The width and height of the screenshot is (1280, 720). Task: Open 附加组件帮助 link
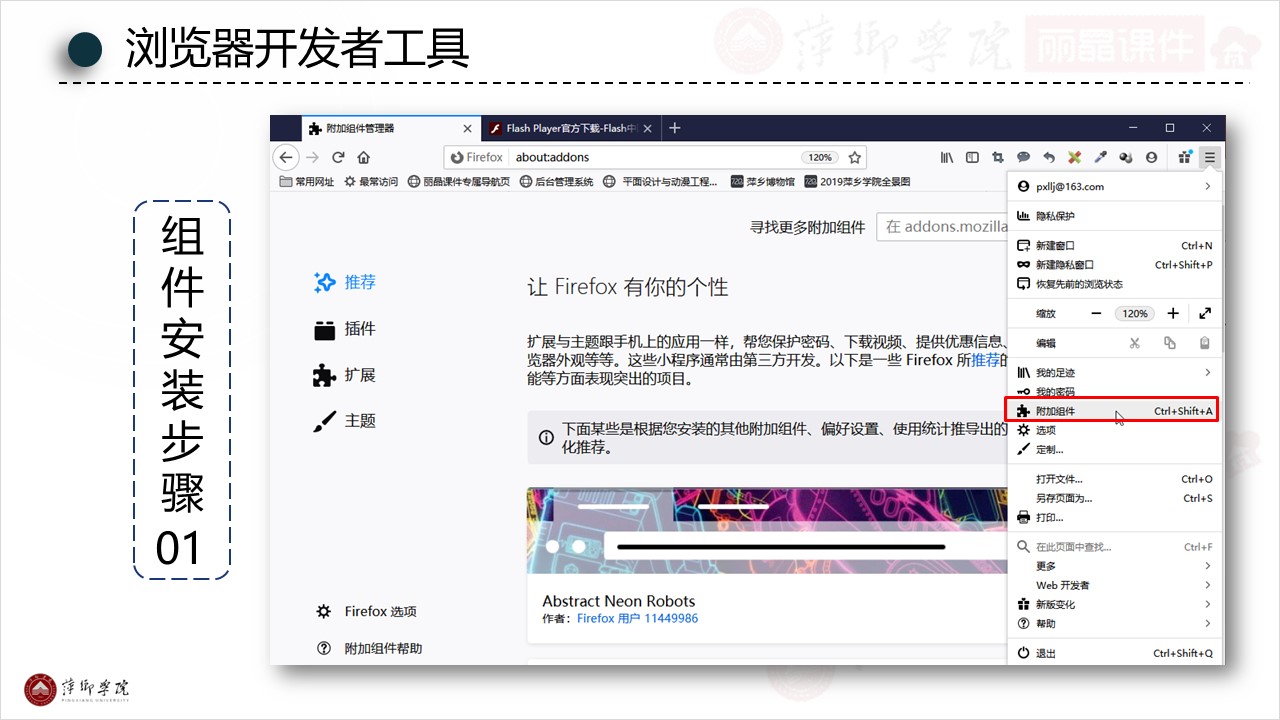click(369, 649)
